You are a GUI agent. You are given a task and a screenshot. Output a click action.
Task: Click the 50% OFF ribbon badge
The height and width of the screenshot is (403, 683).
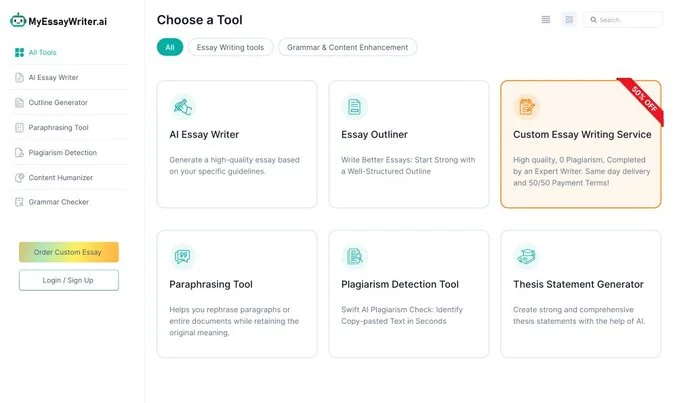[x=643, y=99]
